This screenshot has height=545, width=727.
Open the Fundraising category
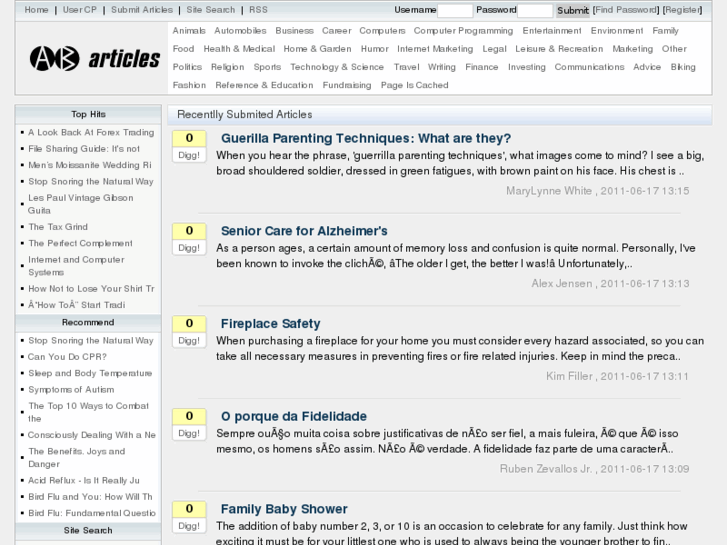point(347,85)
